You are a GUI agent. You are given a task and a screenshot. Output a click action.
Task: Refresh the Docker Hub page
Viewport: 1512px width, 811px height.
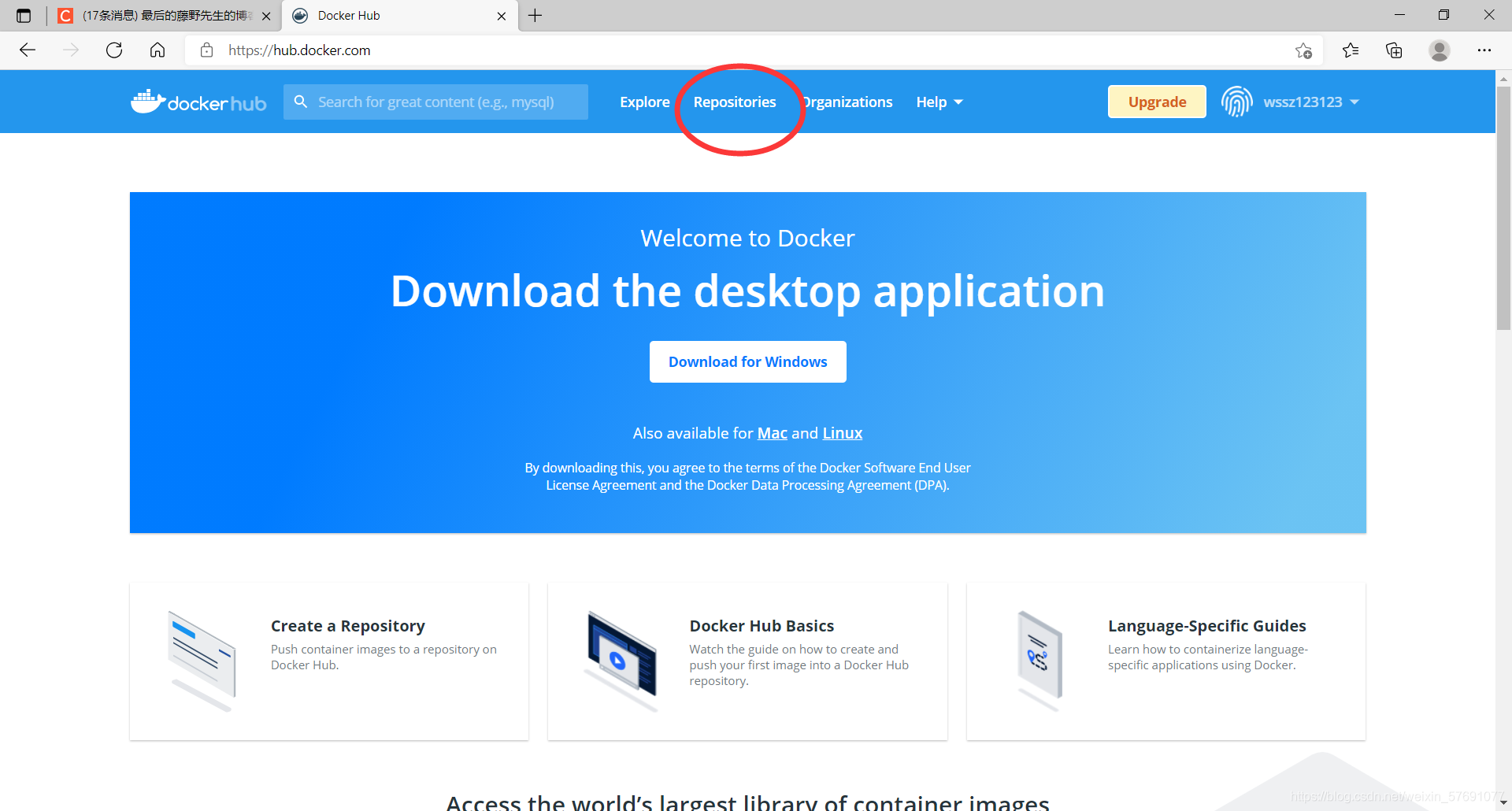(x=114, y=50)
